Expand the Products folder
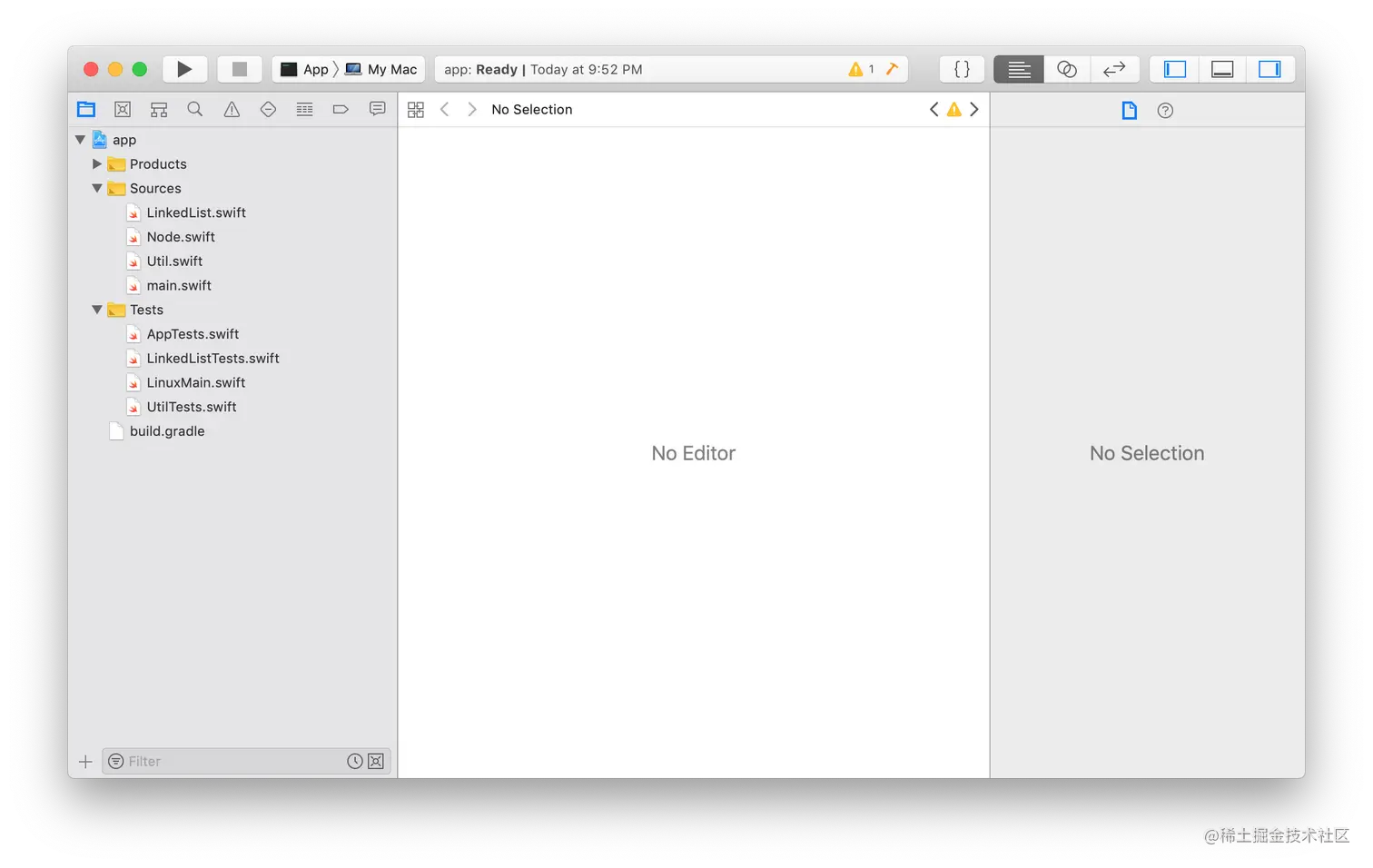The height and width of the screenshot is (868, 1373). tap(97, 164)
